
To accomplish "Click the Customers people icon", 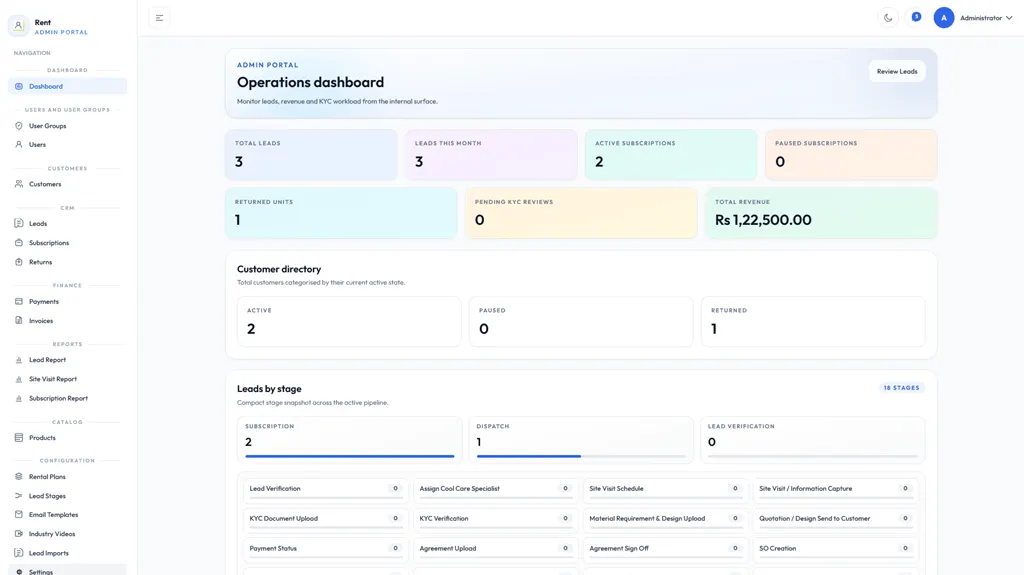I will [18, 184].
